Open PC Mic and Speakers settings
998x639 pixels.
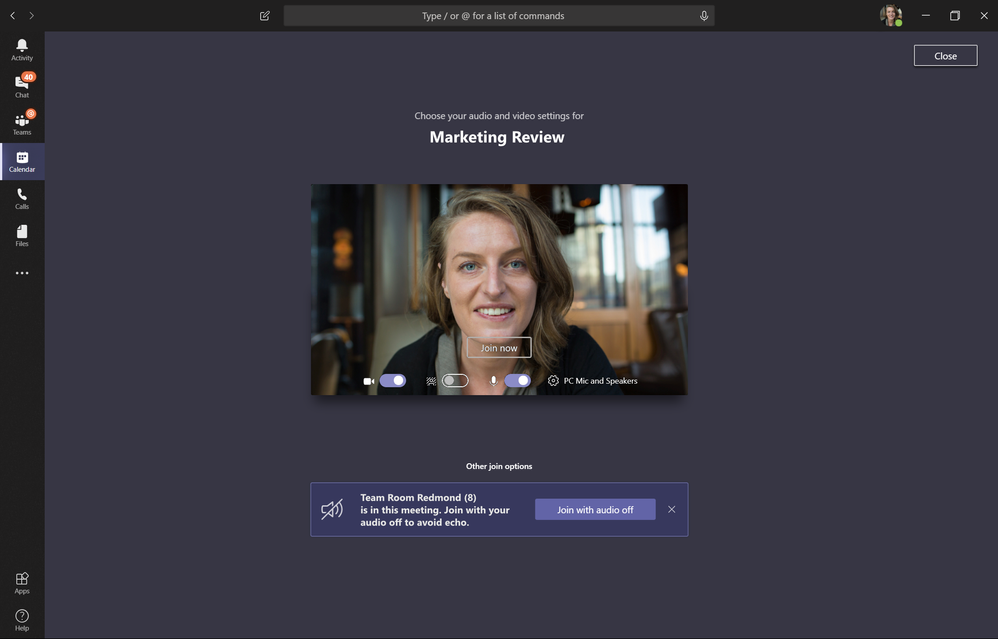click(600, 381)
